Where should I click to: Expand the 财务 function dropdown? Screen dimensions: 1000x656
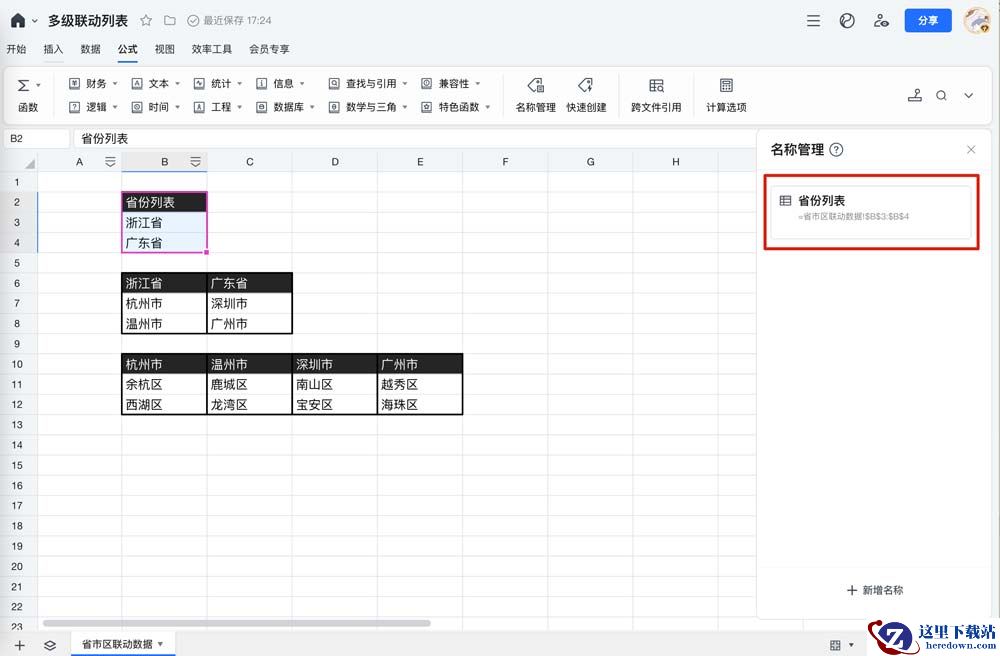94,84
